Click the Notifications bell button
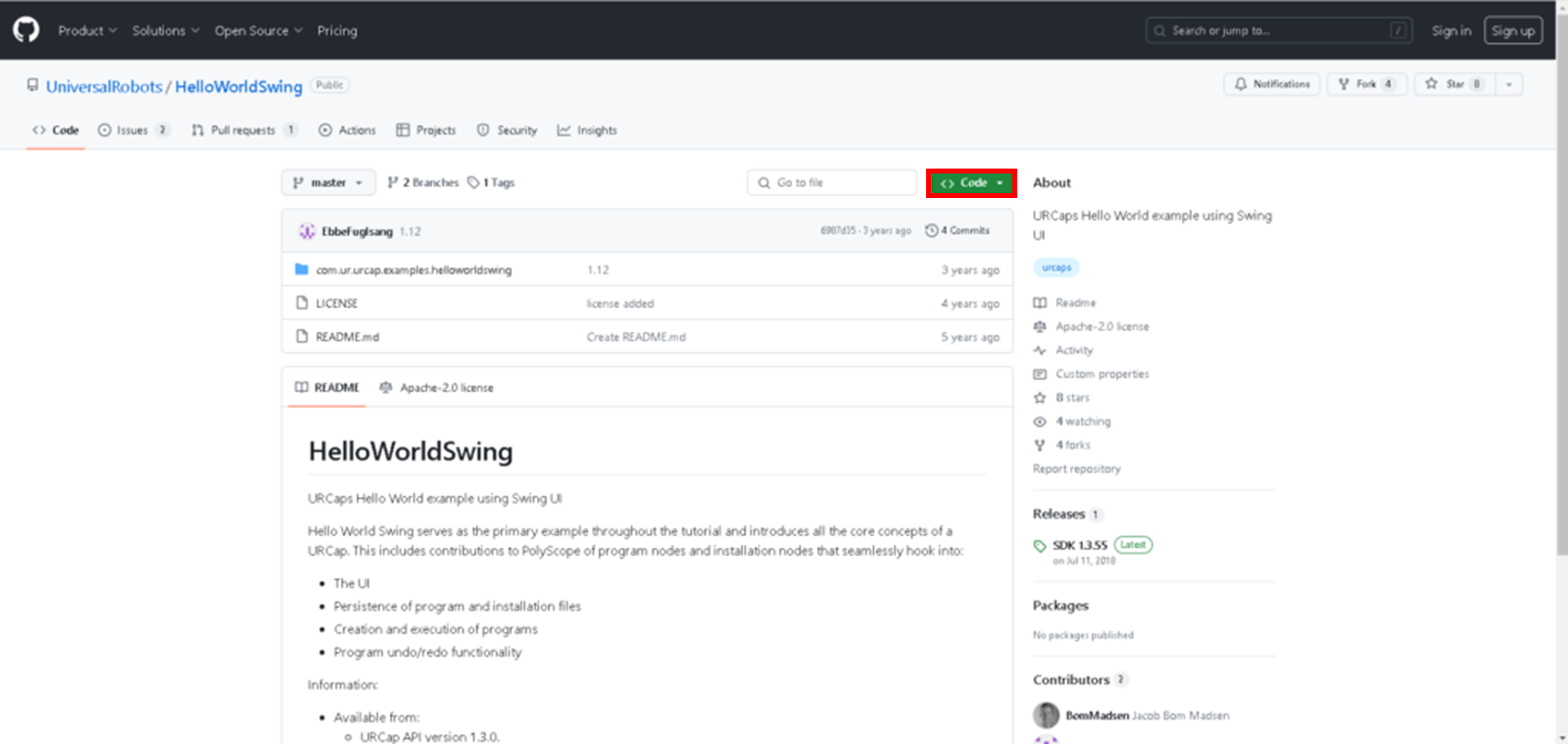The height and width of the screenshot is (744, 1568). (1272, 84)
